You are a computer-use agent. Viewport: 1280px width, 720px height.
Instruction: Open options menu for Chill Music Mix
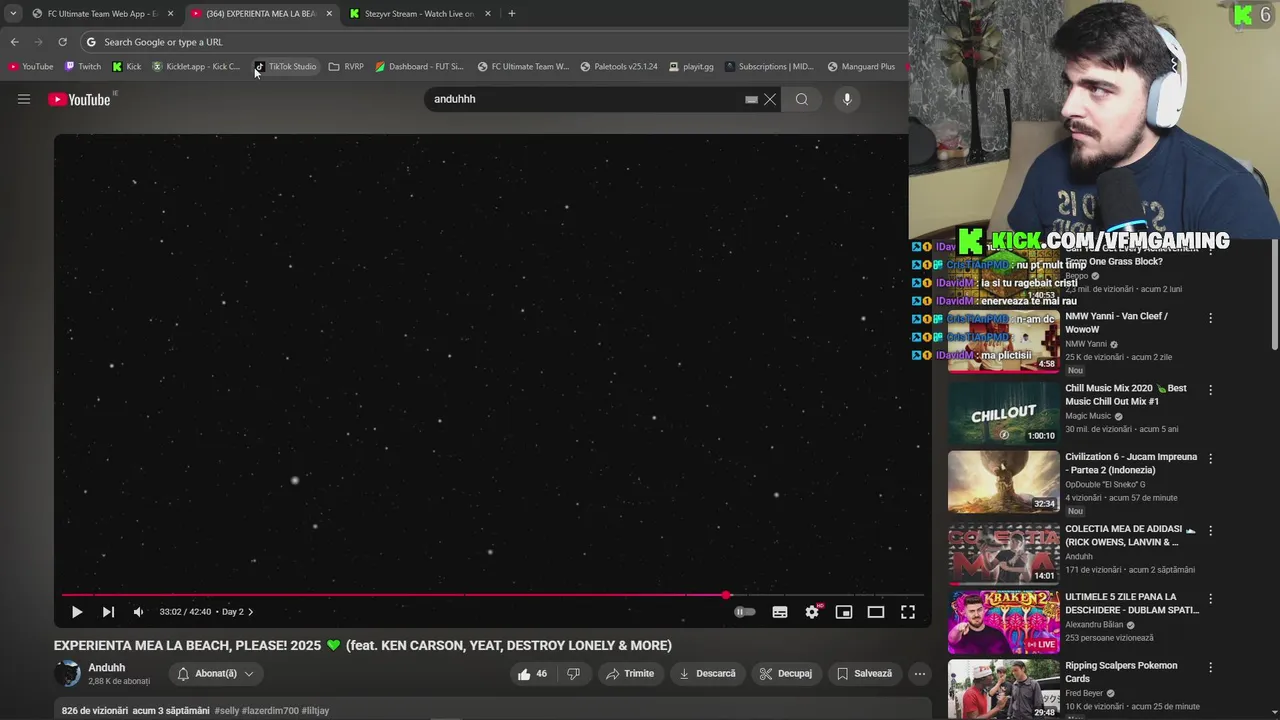(1210, 390)
